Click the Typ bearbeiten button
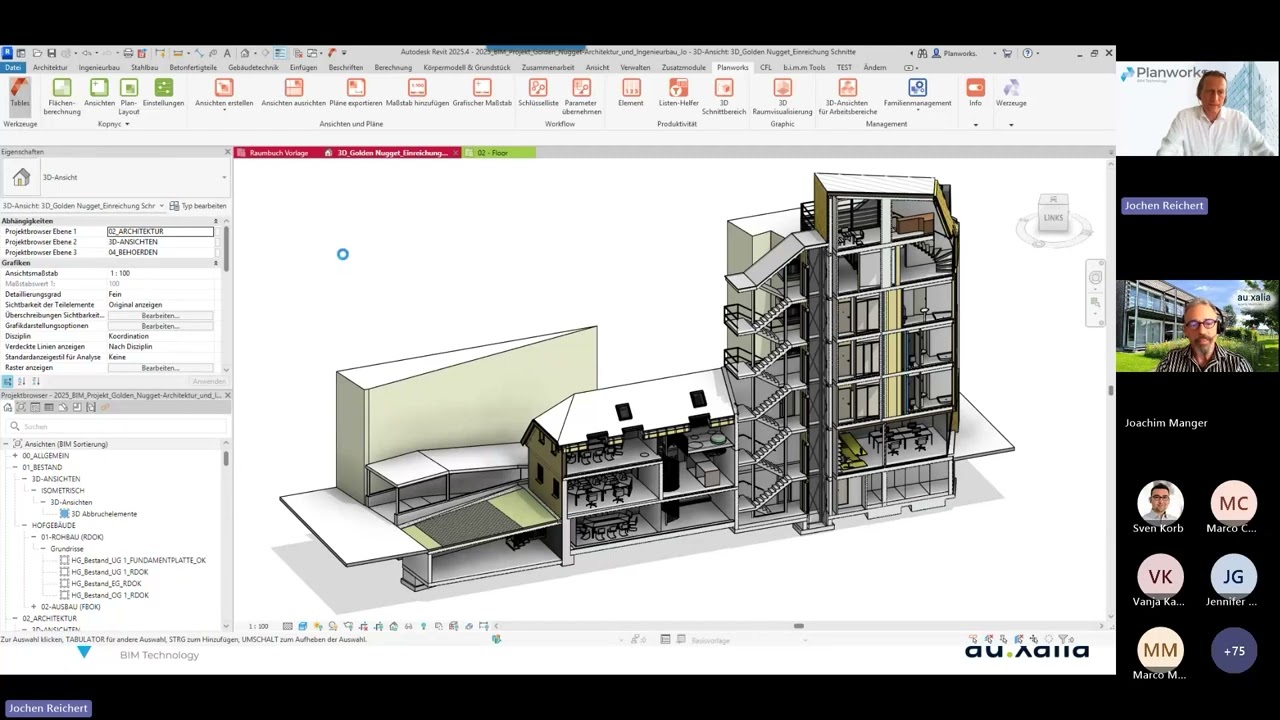This screenshot has width=1280, height=720. (198, 205)
